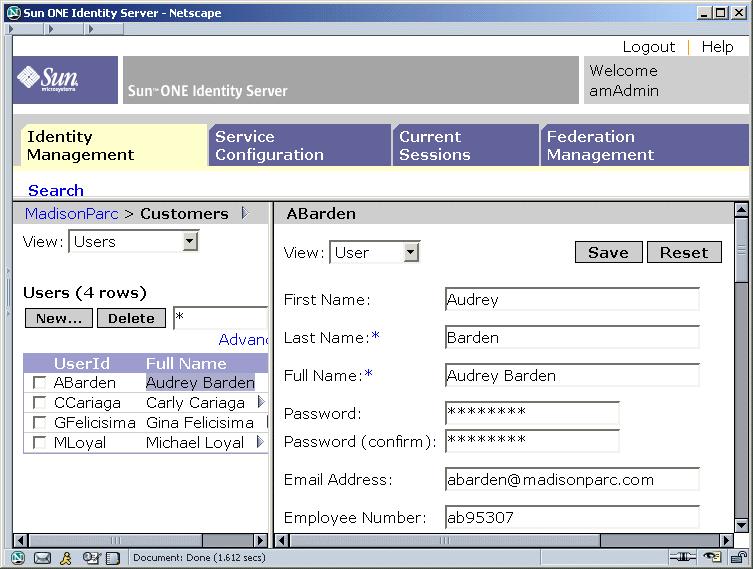Screen dimensions: 753x569
Task: Select the Audrey Barden full name entry
Action: [x=200, y=383]
